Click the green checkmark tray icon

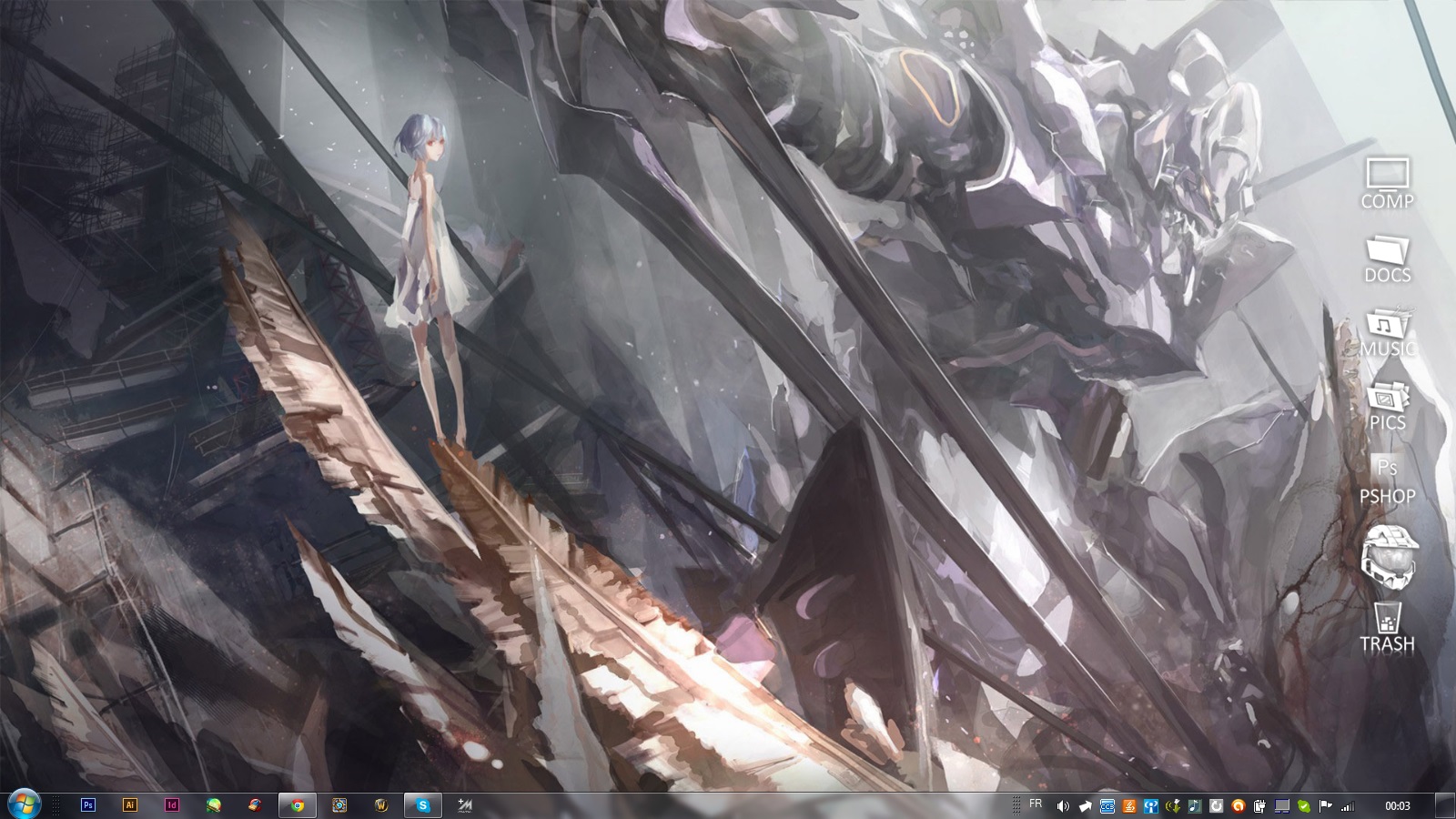pyautogui.click(x=1304, y=806)
